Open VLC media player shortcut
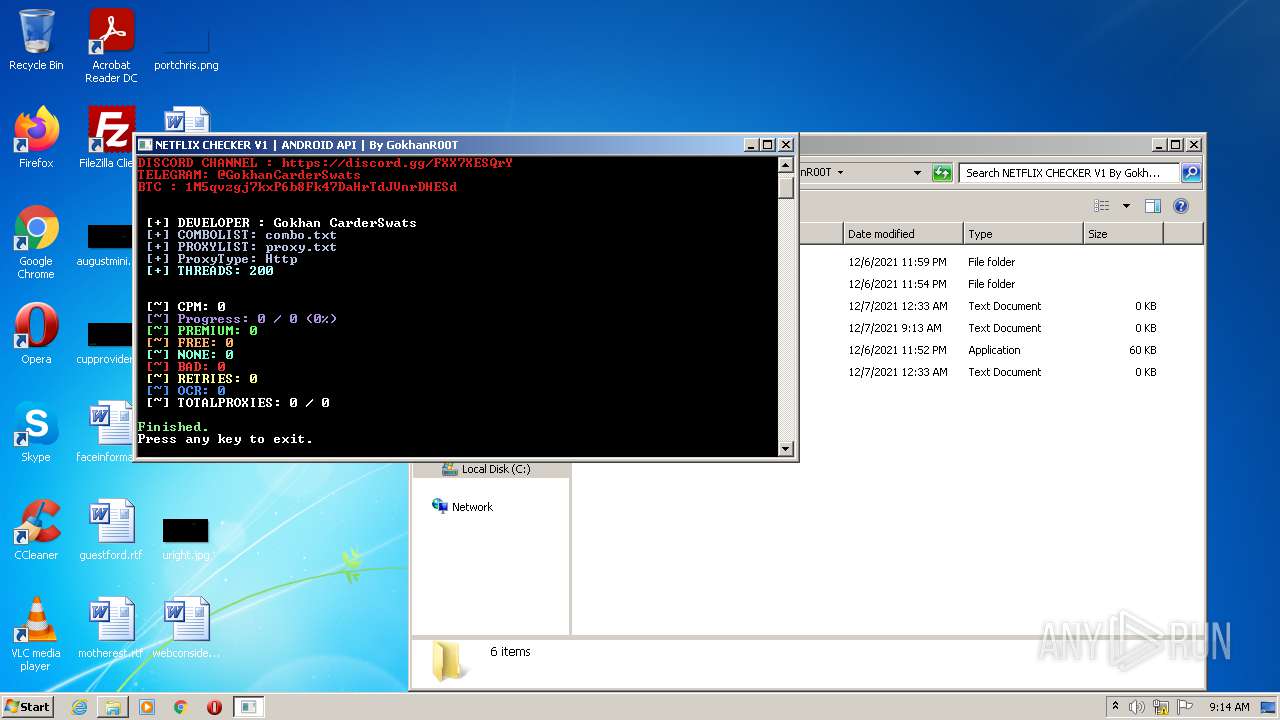The width and height of the screenshot is (1280, 720). pyautogui.click(x=36, y=634)
